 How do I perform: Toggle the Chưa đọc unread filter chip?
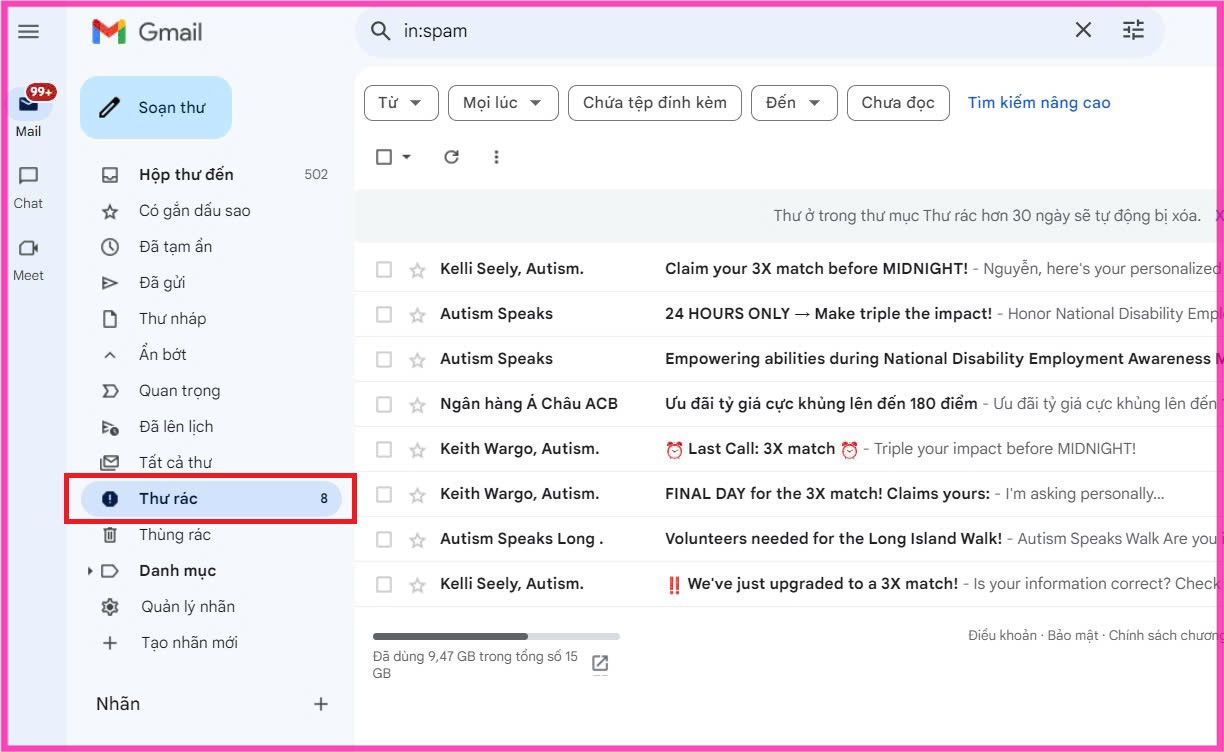click(898, 103)
